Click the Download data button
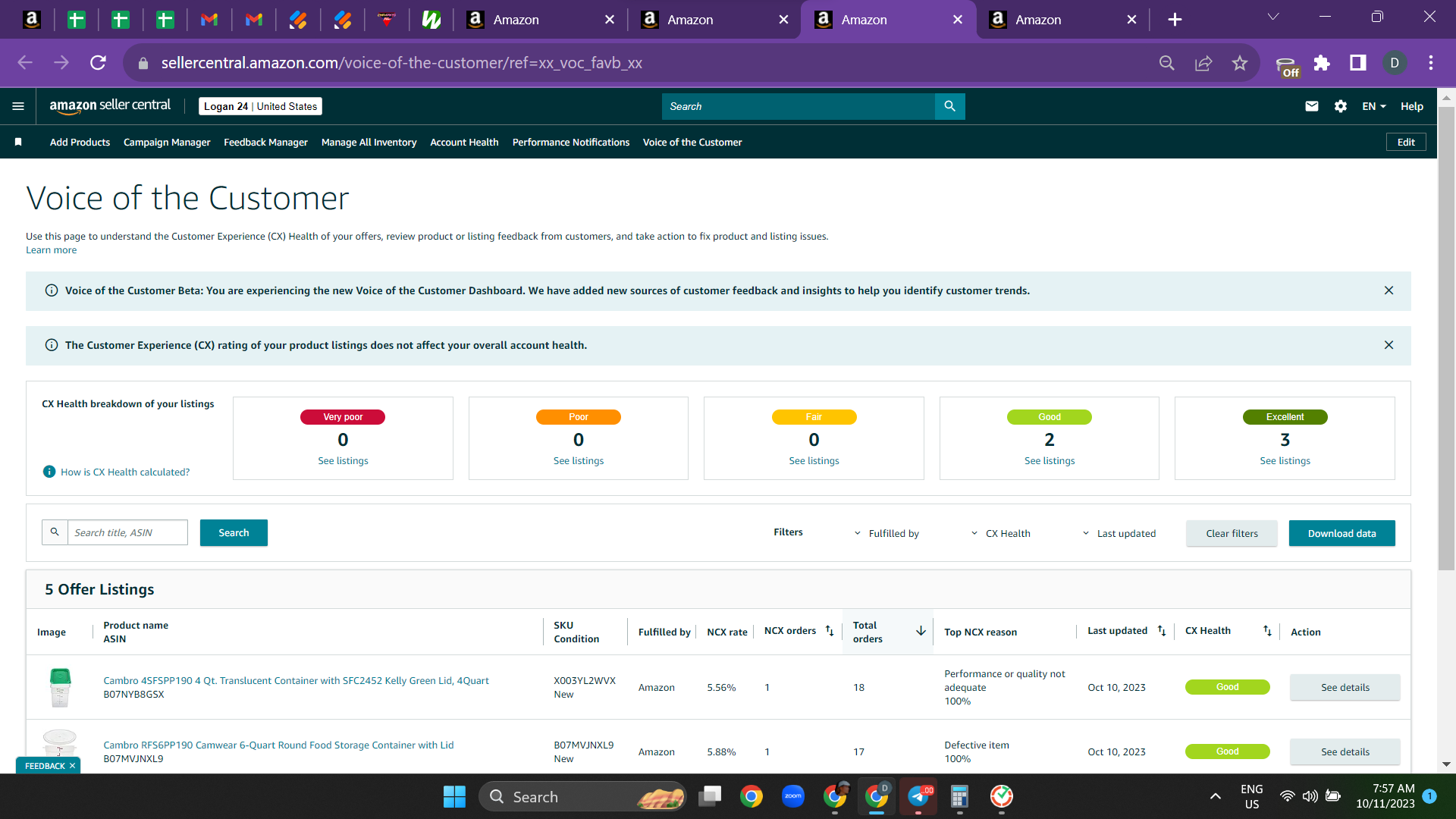This screenshot has height=819, width=1456. [1341, 533]
